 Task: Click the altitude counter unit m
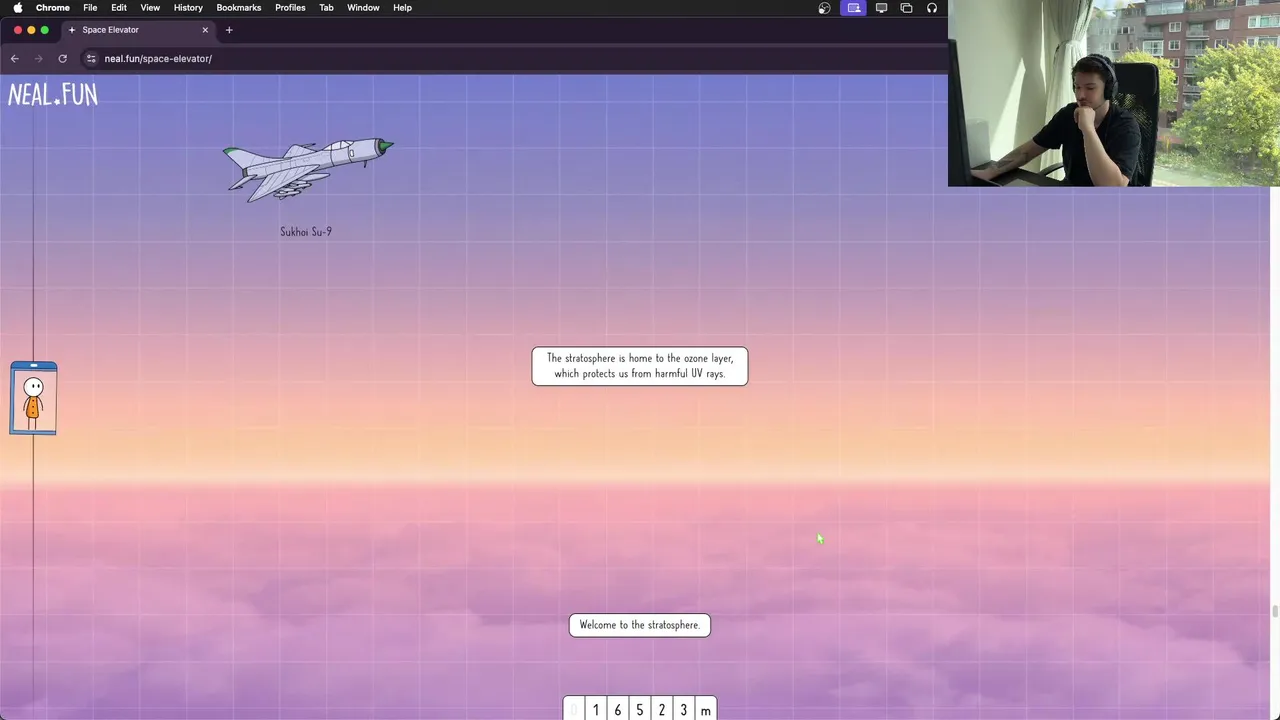(x=706, y=710)
